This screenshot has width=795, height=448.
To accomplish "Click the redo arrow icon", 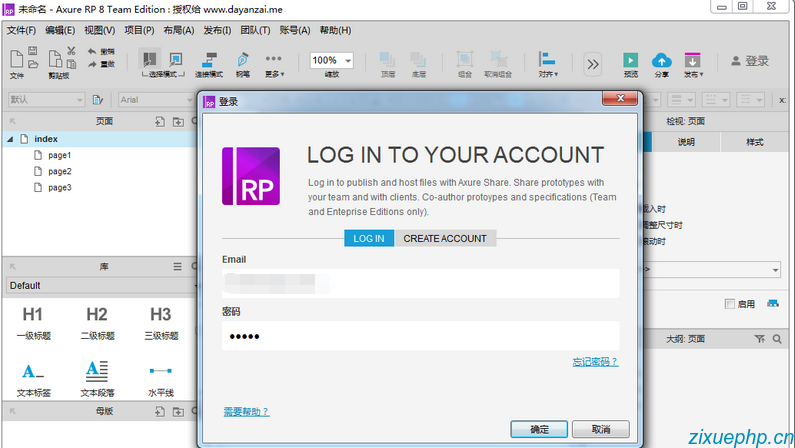I will coord(92,64).
